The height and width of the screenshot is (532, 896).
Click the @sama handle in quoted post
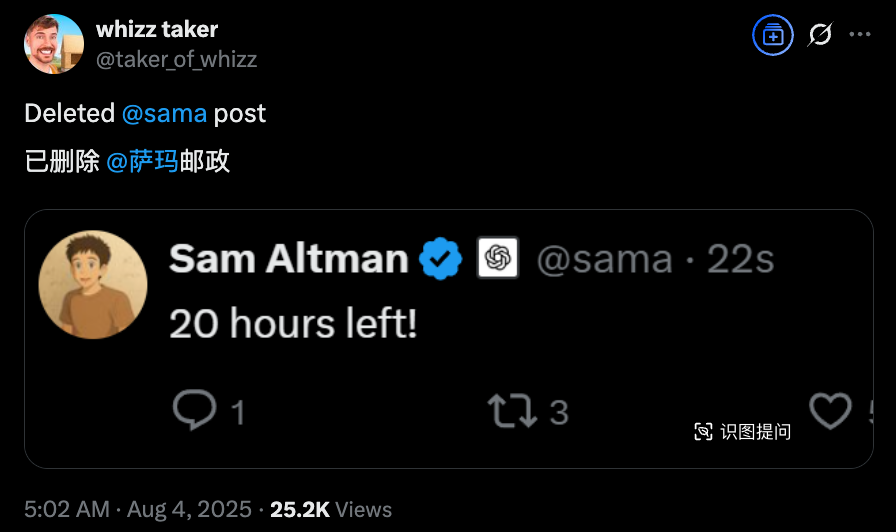[605, 259]
